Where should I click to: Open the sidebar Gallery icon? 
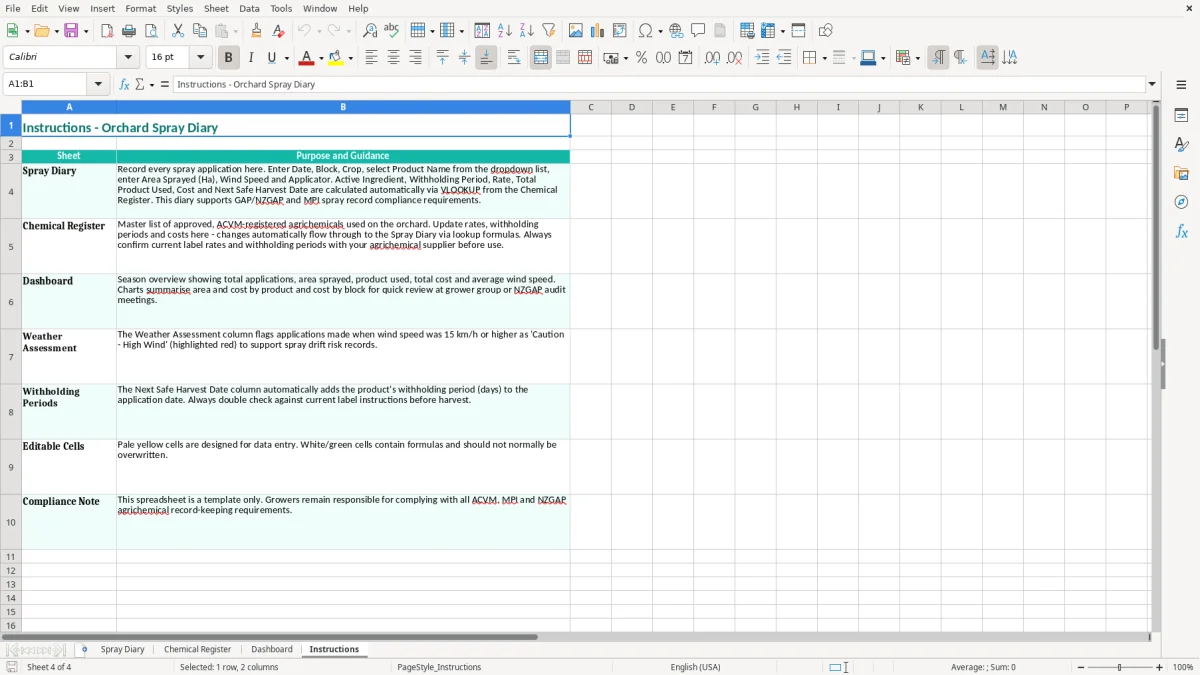pos(1181,174)
